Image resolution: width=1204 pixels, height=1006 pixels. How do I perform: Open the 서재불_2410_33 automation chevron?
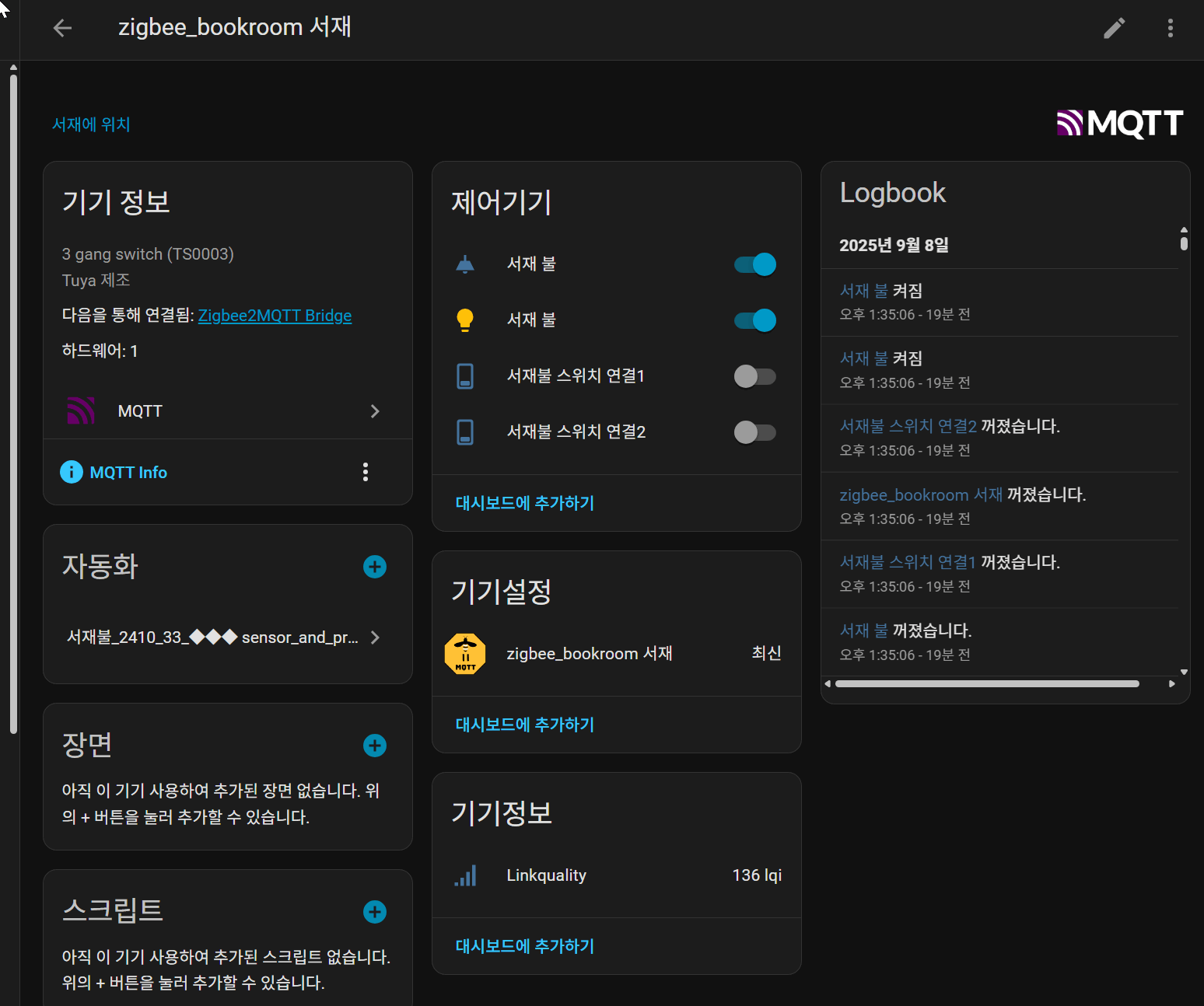coord(375,637)
